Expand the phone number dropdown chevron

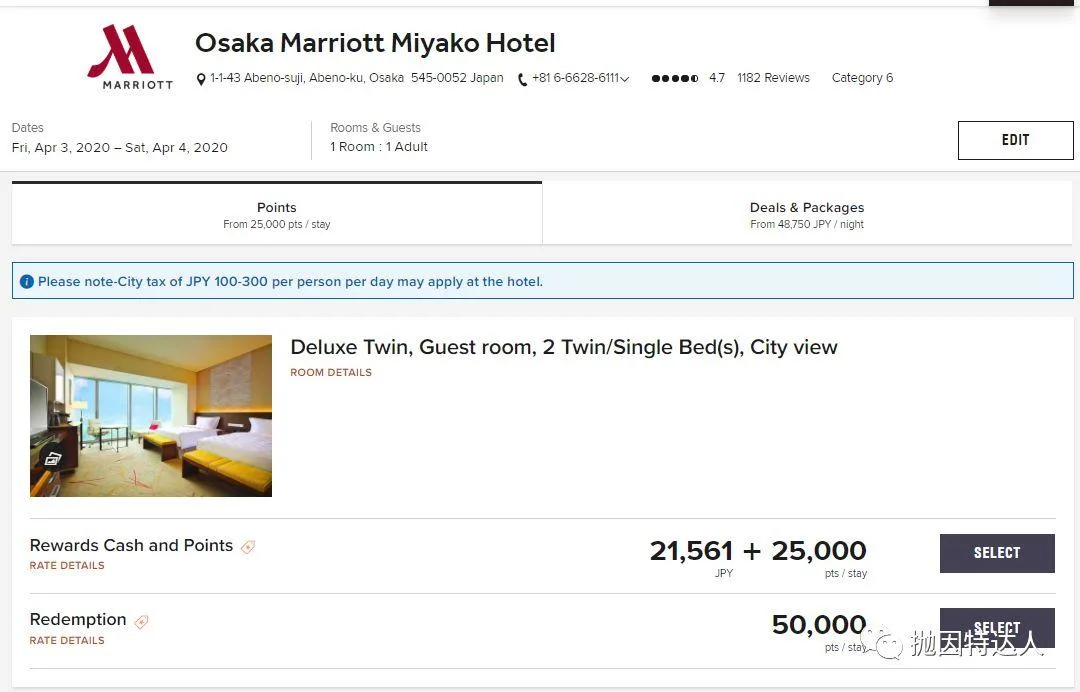coord(625,79)
